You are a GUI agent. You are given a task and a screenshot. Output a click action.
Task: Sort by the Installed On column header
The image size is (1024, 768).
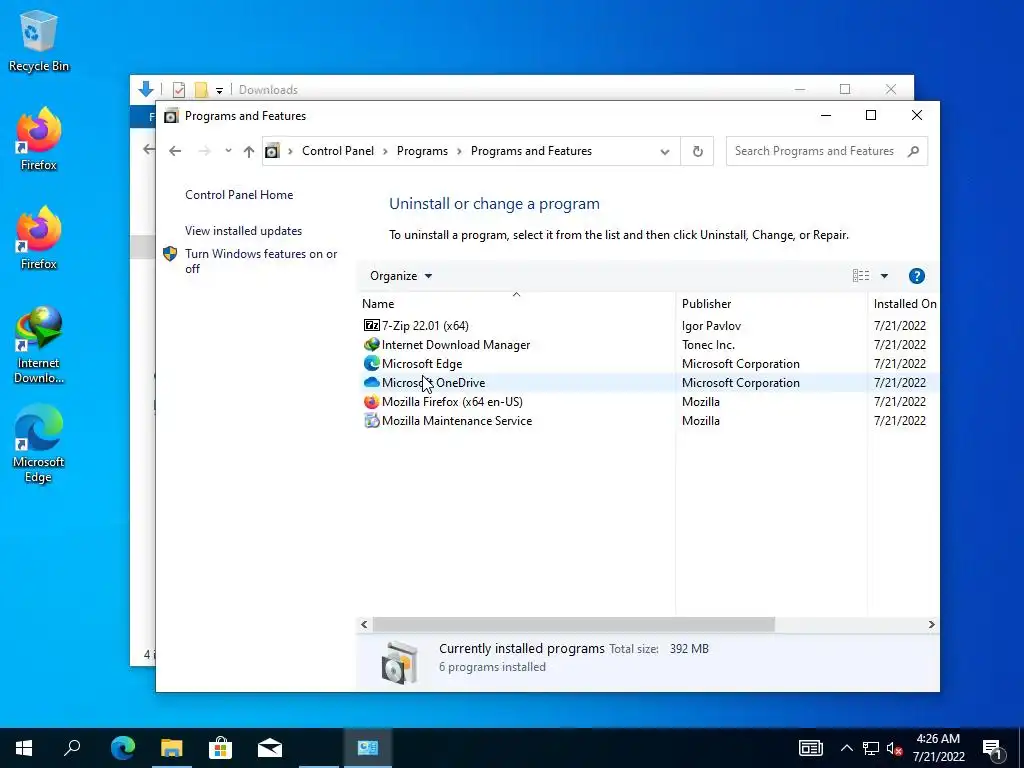click(904, 304)
